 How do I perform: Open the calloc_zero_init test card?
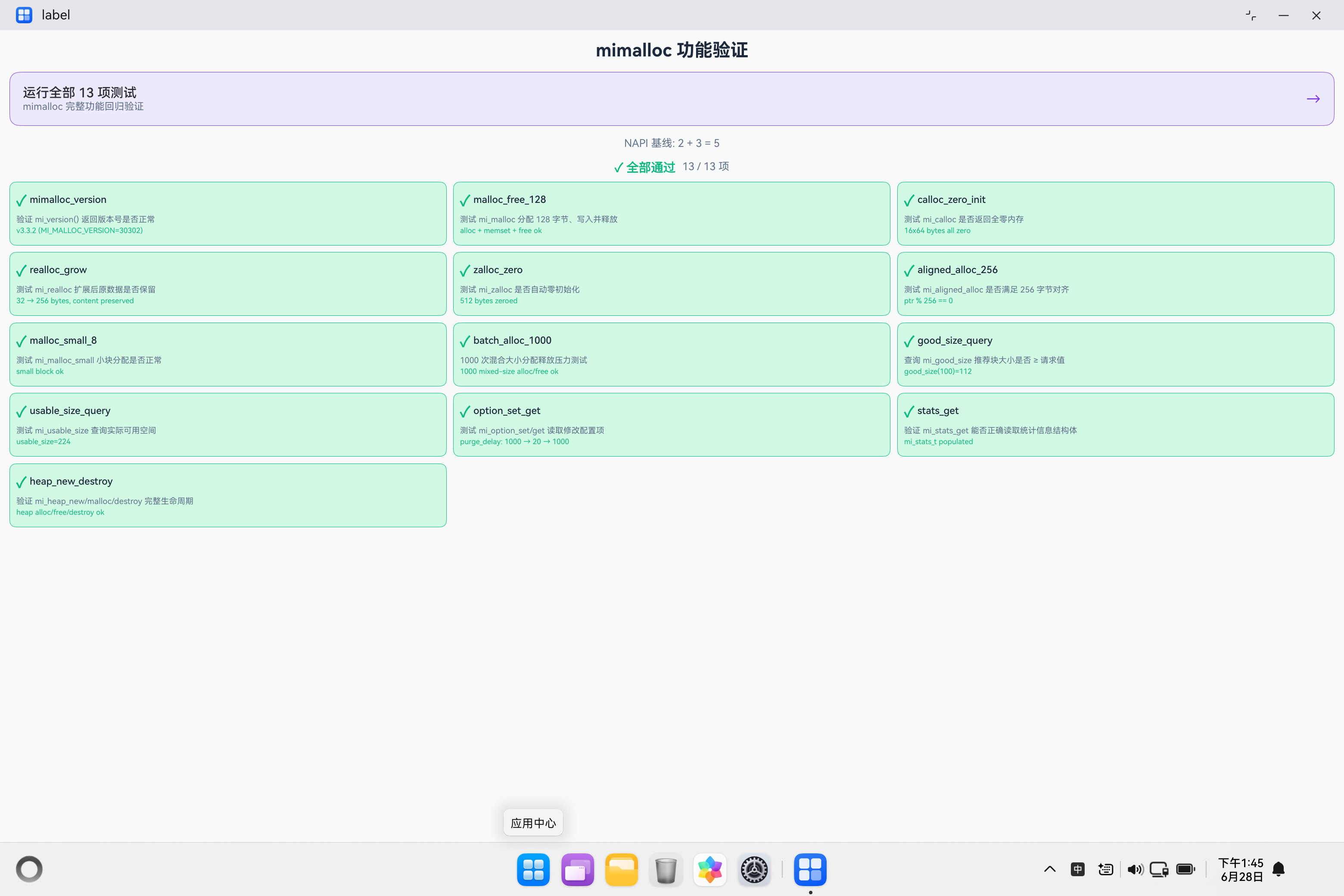point(1115,214)
